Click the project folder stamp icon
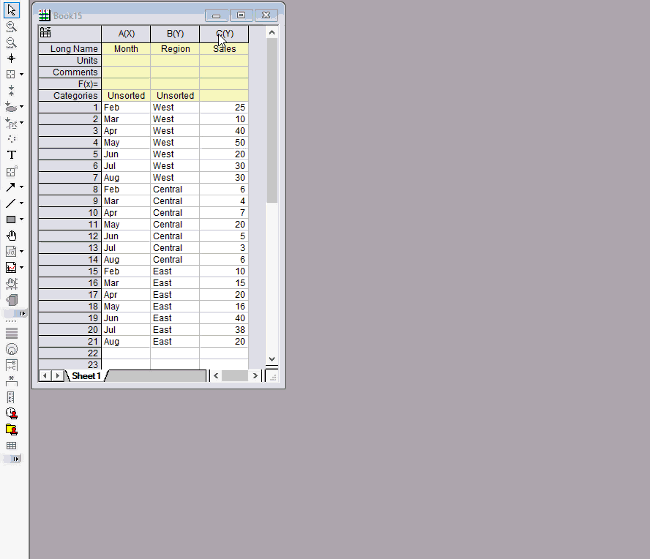 pos(12,429)
